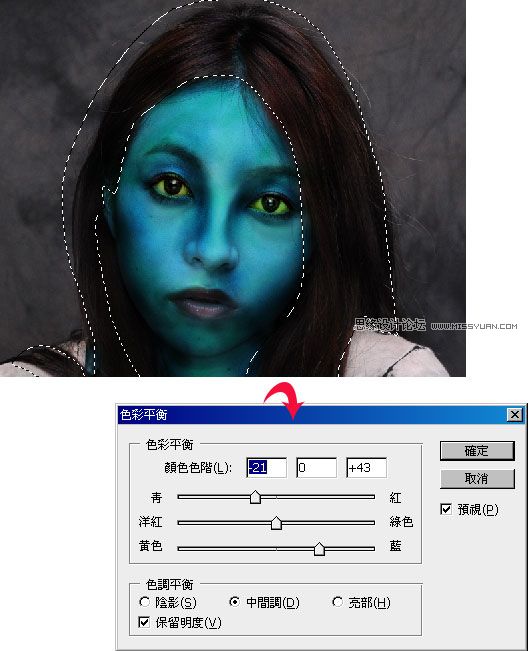Click the 綠色 slider label
Image resolution: width=528 pixels, height=651 pixels.
click(401, 522)
